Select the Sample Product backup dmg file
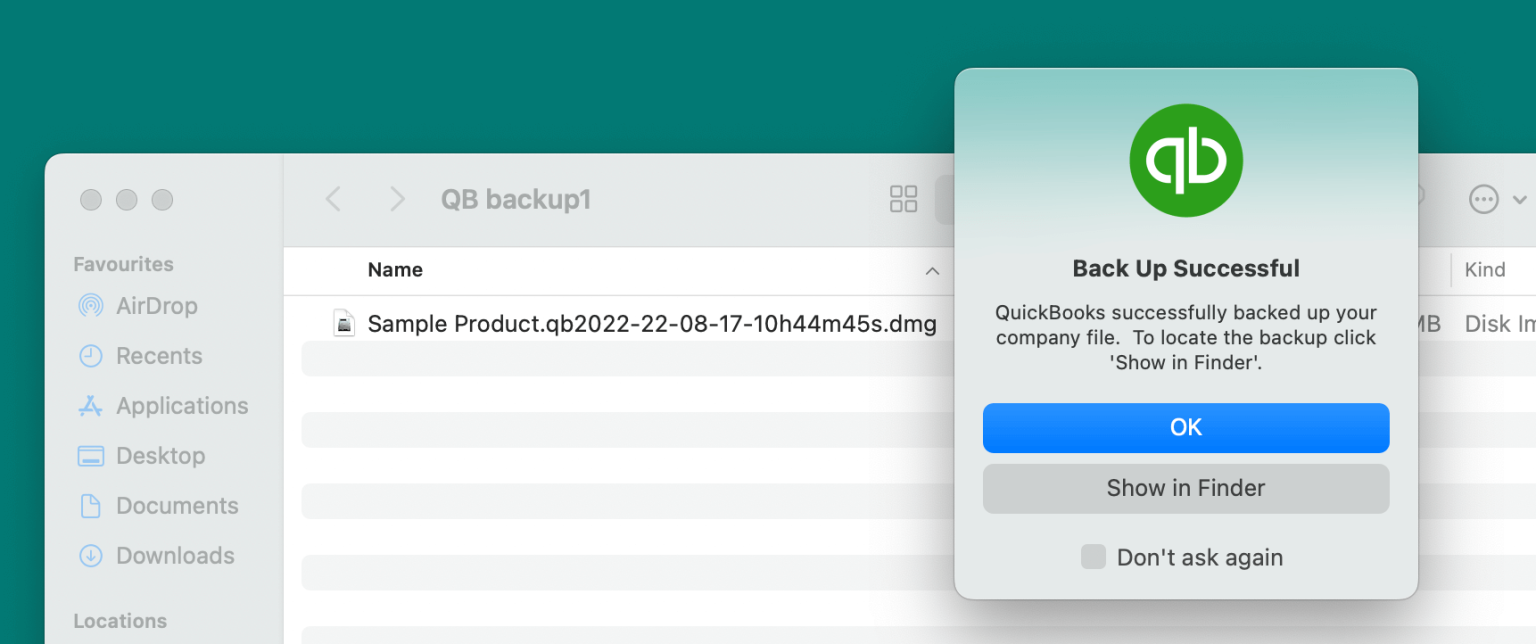 click(x=652, y=323)
